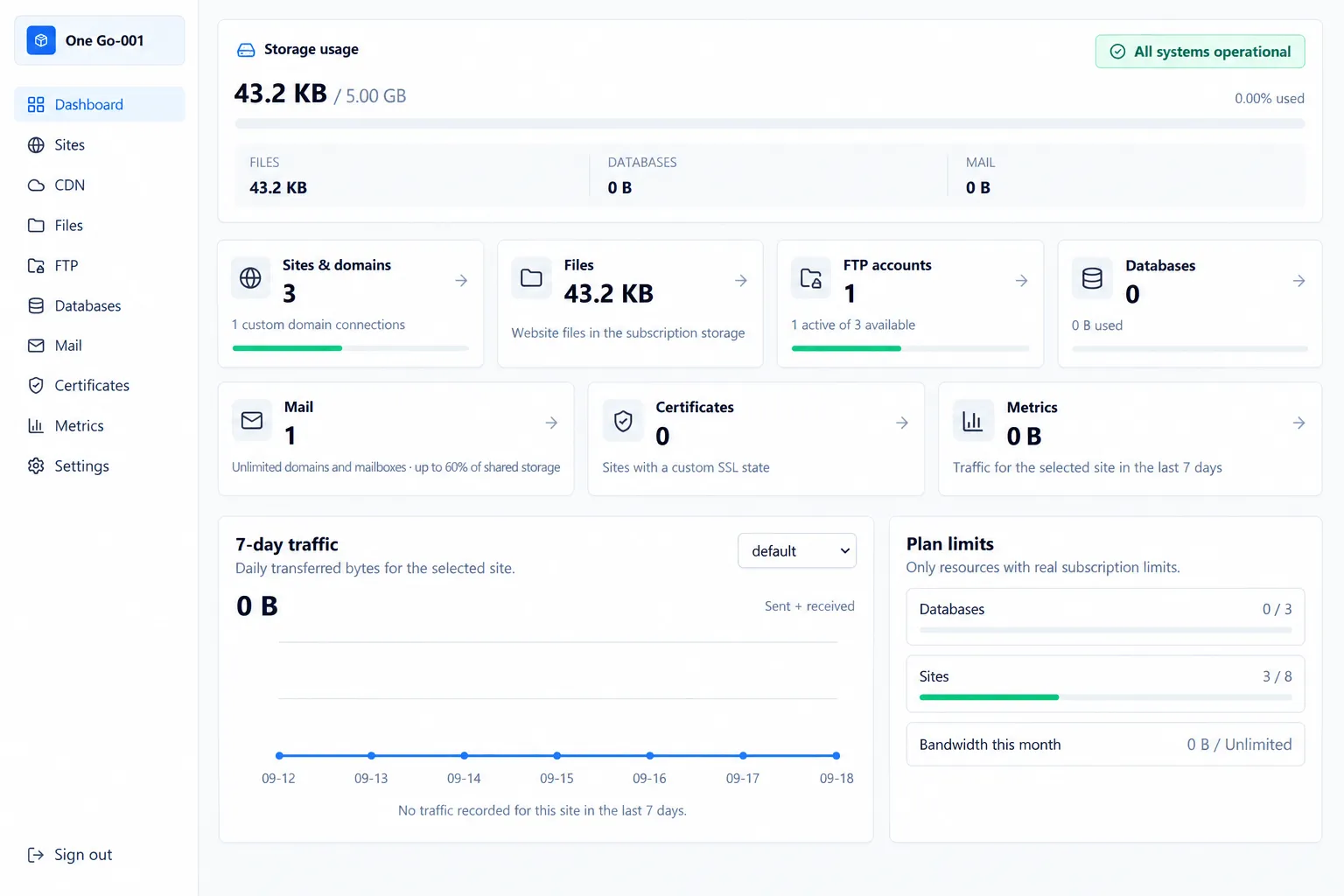Click the Databases 0 / 3 progress bar

coord(1105,630)
